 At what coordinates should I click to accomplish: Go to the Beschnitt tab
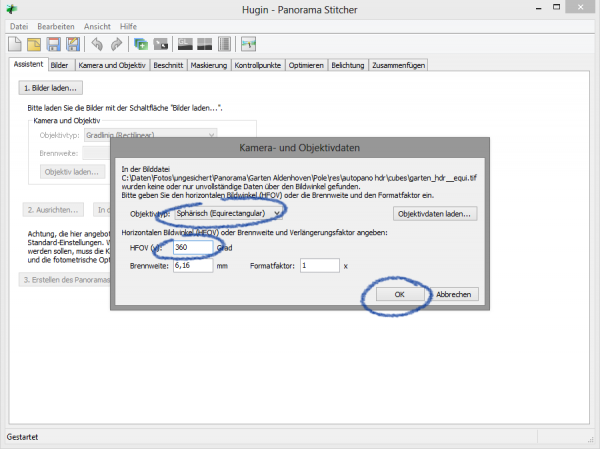coord(168,65)
